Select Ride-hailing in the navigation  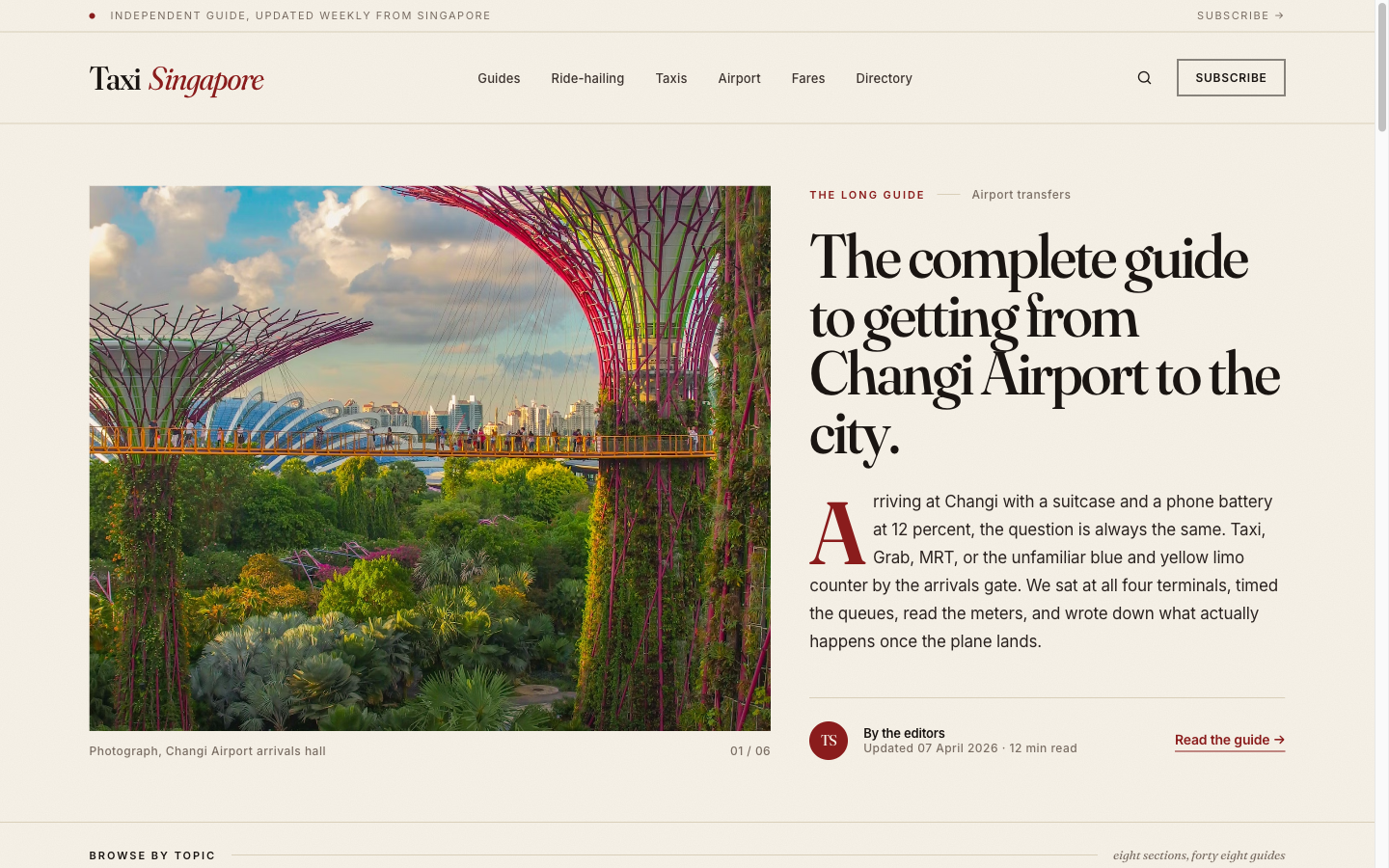pyautogui.click(x=587, y=78)
